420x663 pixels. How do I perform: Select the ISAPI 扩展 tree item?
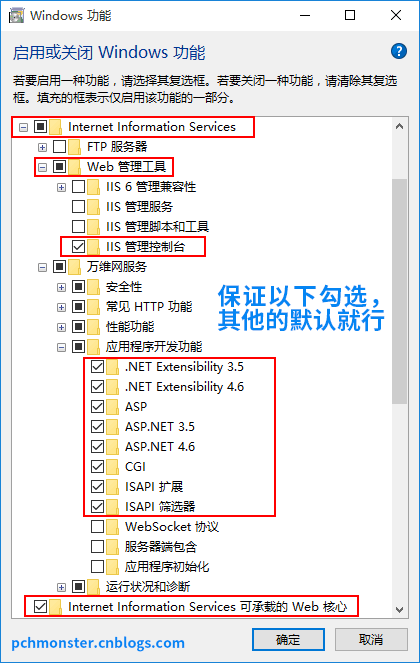tap(154, 487)
